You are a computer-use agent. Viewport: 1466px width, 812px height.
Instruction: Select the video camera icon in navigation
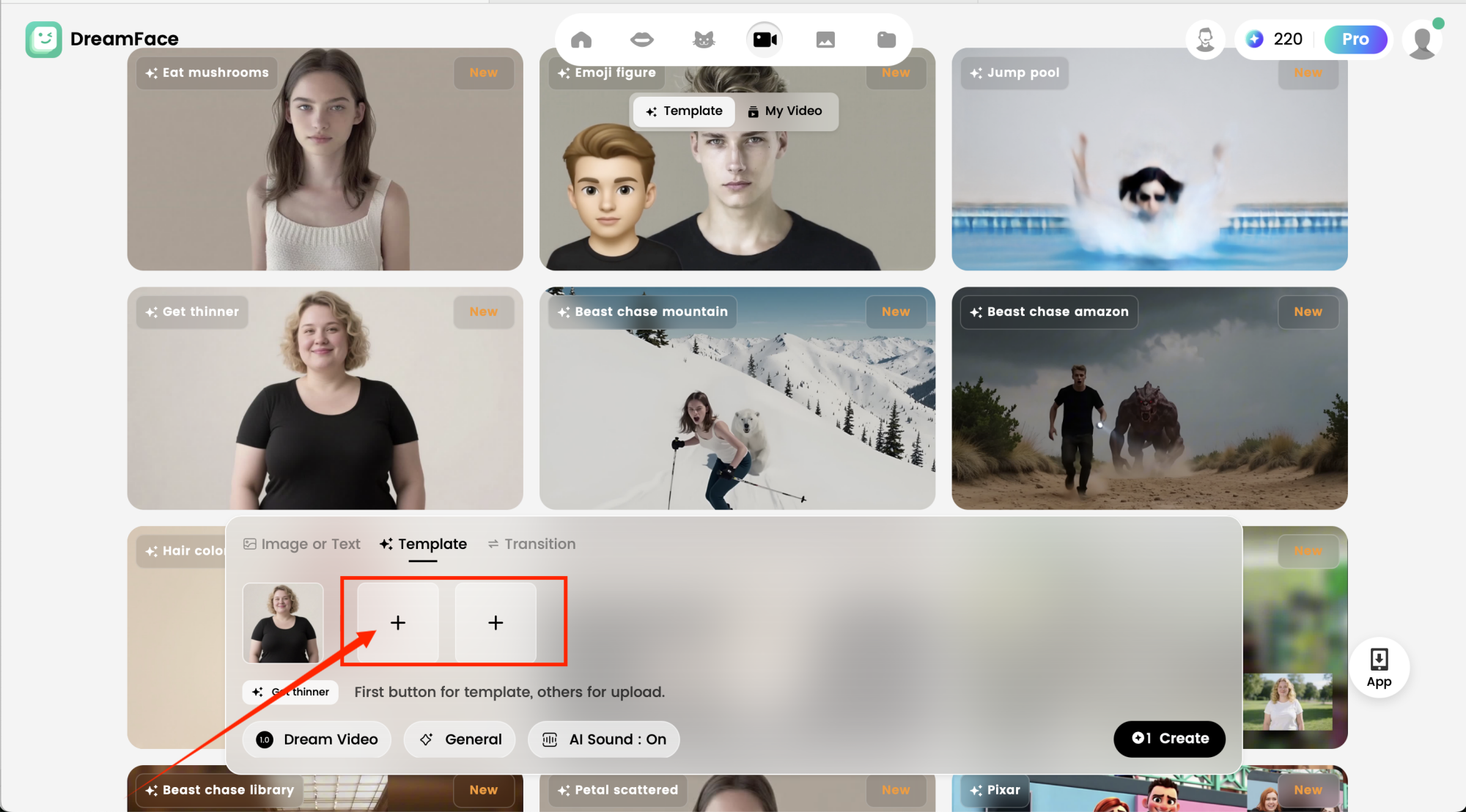pyautogui.click(x=765, y=40)
